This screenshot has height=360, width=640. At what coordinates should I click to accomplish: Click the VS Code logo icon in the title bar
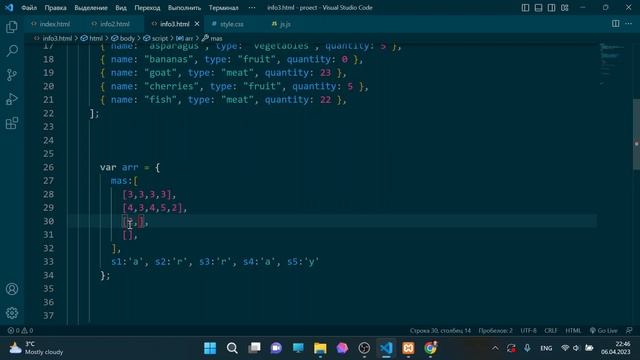coord(9,7)
